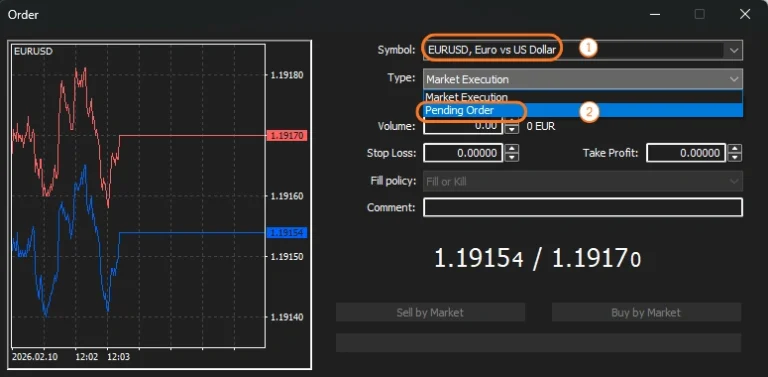768x377 pixels.
Task: Click the 1.19140 price axis label
Action: click(x=287, y=317)
